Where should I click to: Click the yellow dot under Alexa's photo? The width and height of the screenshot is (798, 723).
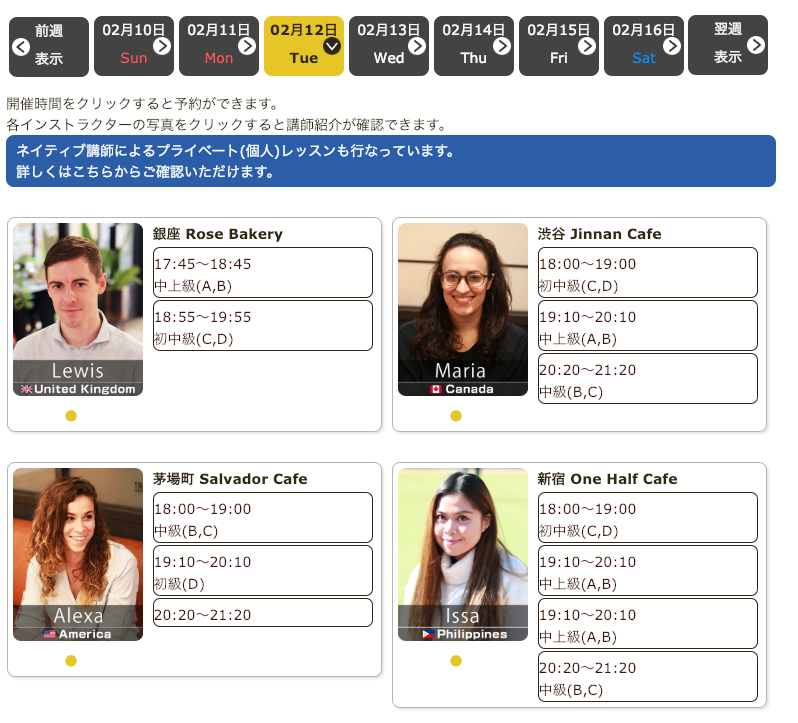(x=71, y=661)
